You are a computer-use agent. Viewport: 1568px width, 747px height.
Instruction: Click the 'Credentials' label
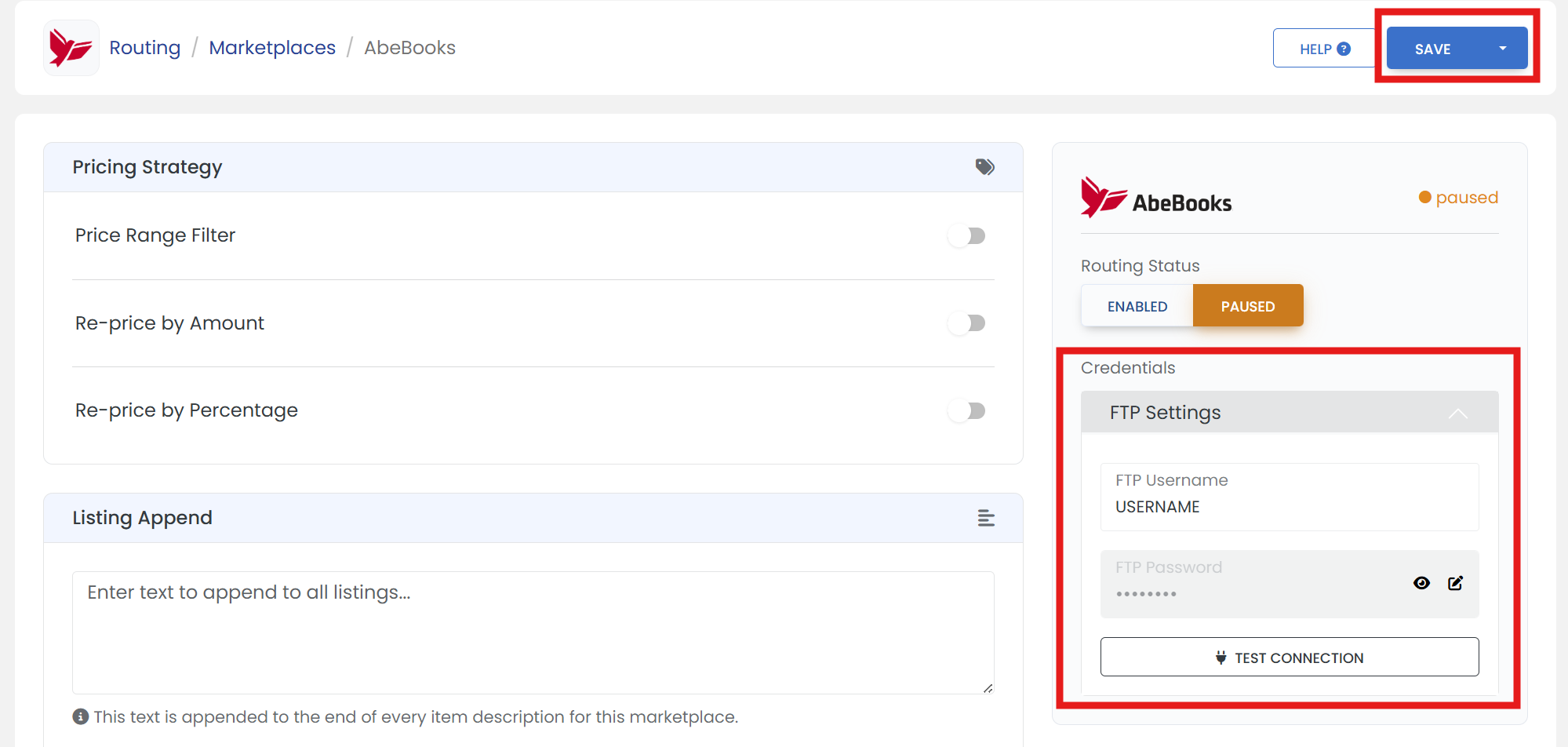pos(1128,368)
